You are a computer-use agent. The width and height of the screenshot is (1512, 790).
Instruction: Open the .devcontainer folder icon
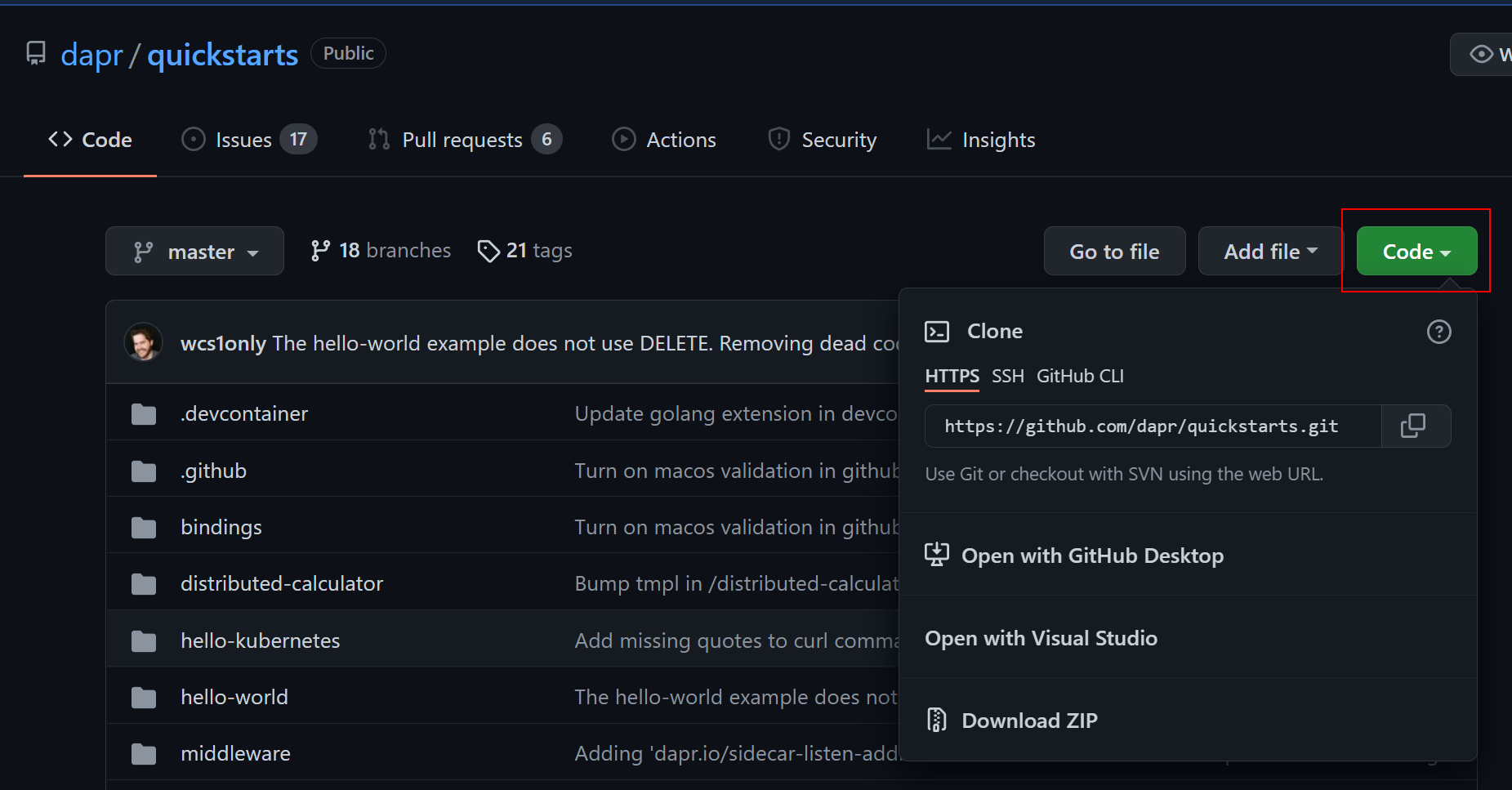pos(144,413)
